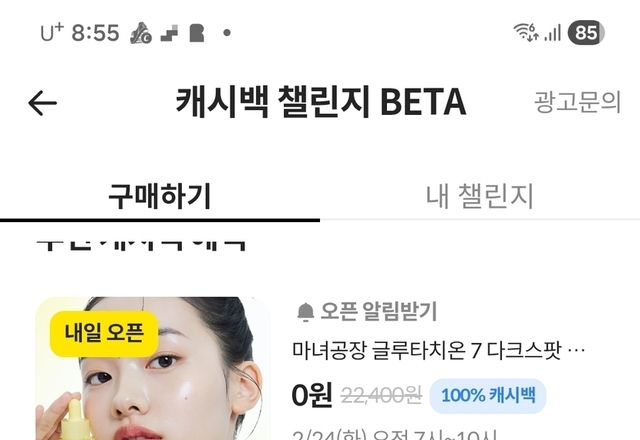Switch to the 구매하기 tab
This screenshot has height=440, width=640.
click(160, 196)
